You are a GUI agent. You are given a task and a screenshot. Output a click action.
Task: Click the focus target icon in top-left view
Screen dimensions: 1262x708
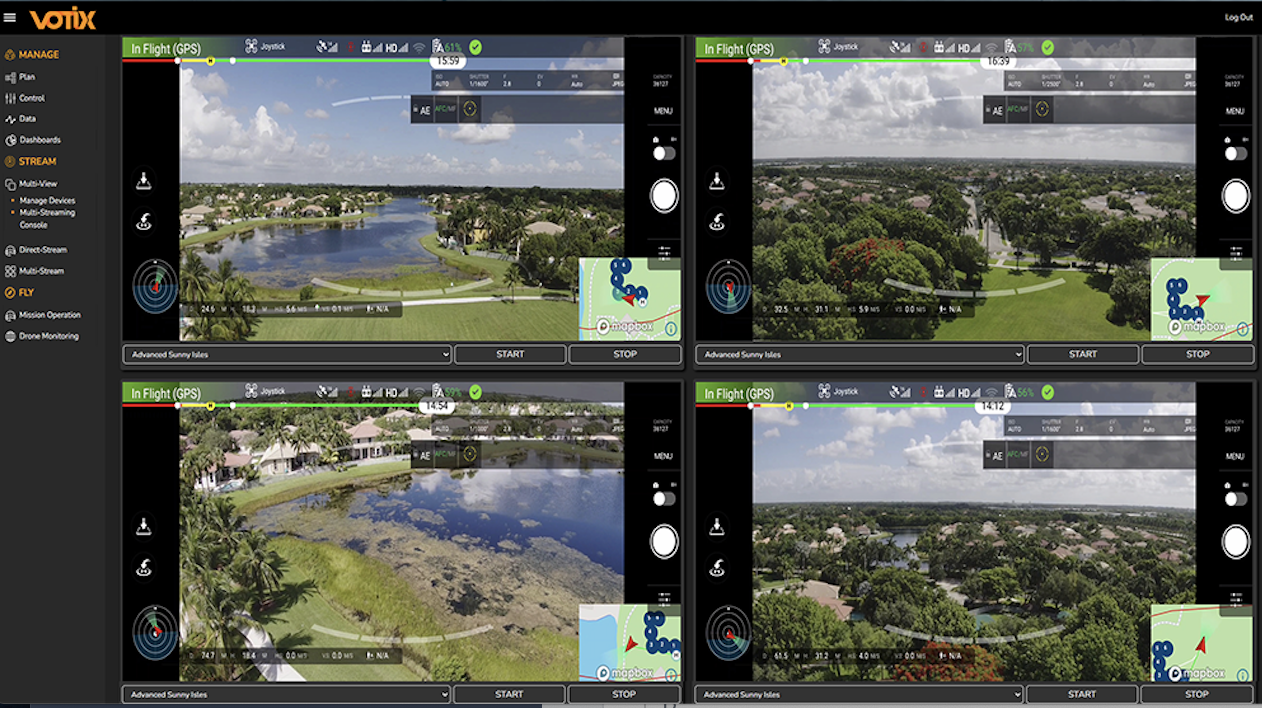[x=468, y=111]
